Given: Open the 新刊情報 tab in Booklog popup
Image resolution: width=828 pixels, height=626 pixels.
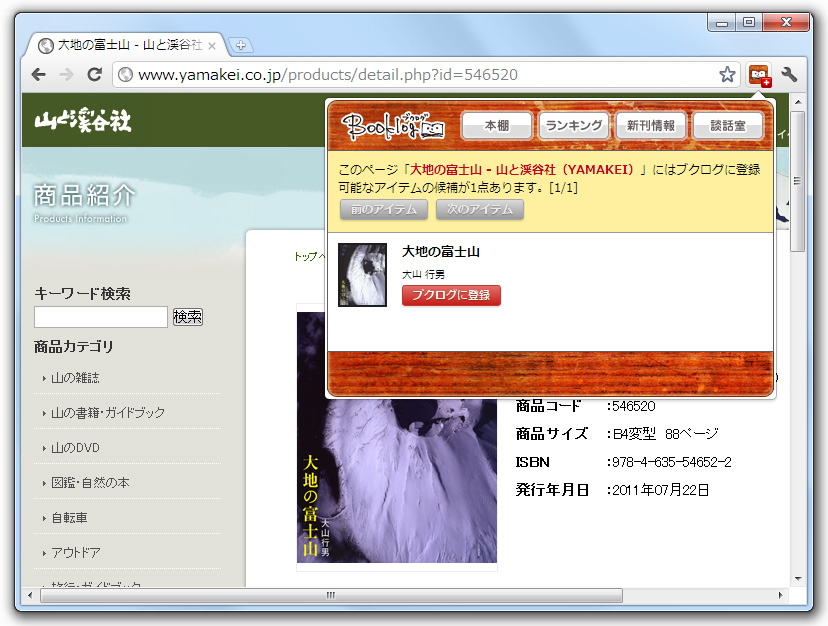Looking at the screenshot, I should (x=651, y=126).
